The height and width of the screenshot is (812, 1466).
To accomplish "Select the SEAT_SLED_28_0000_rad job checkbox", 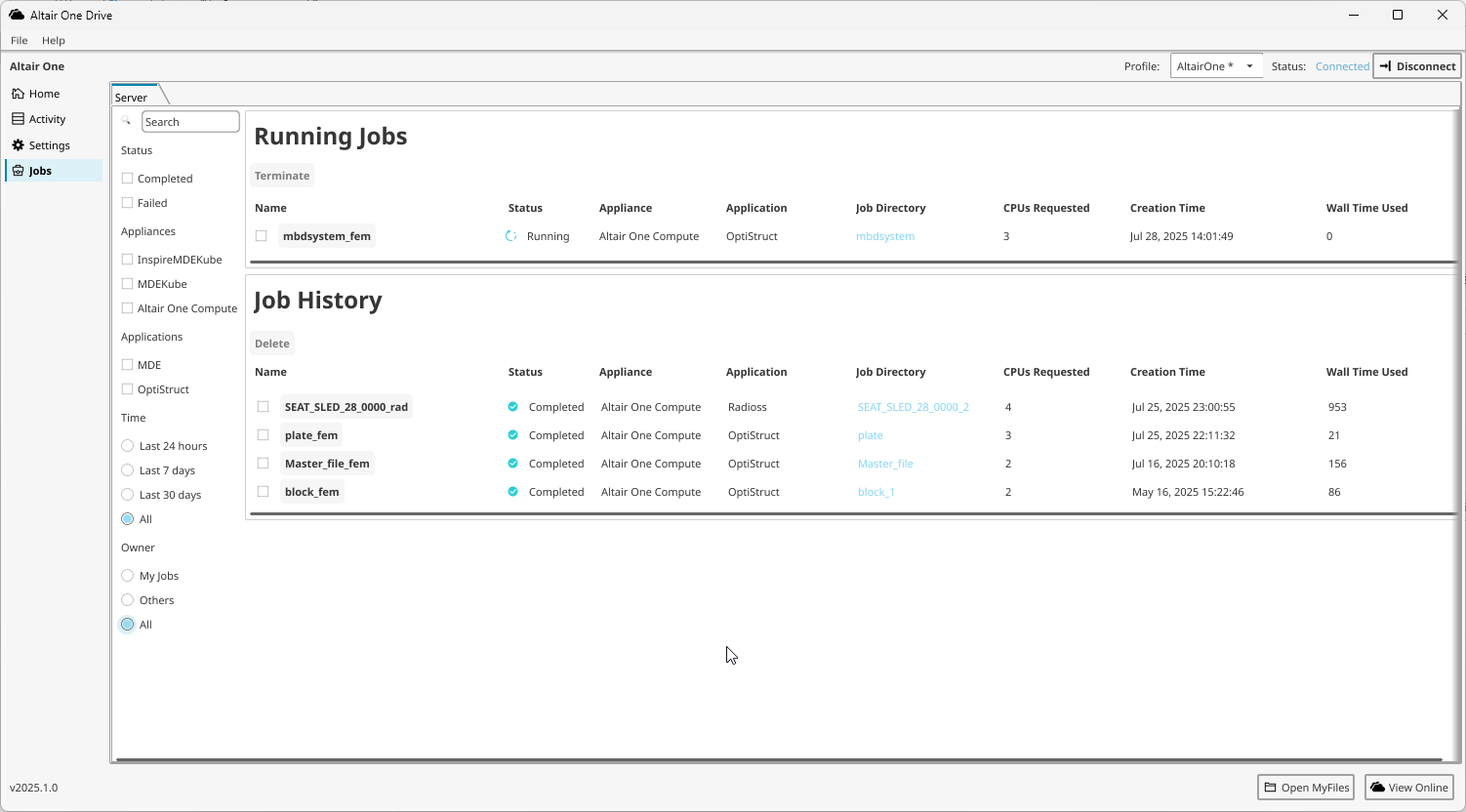I will [263, 407].
